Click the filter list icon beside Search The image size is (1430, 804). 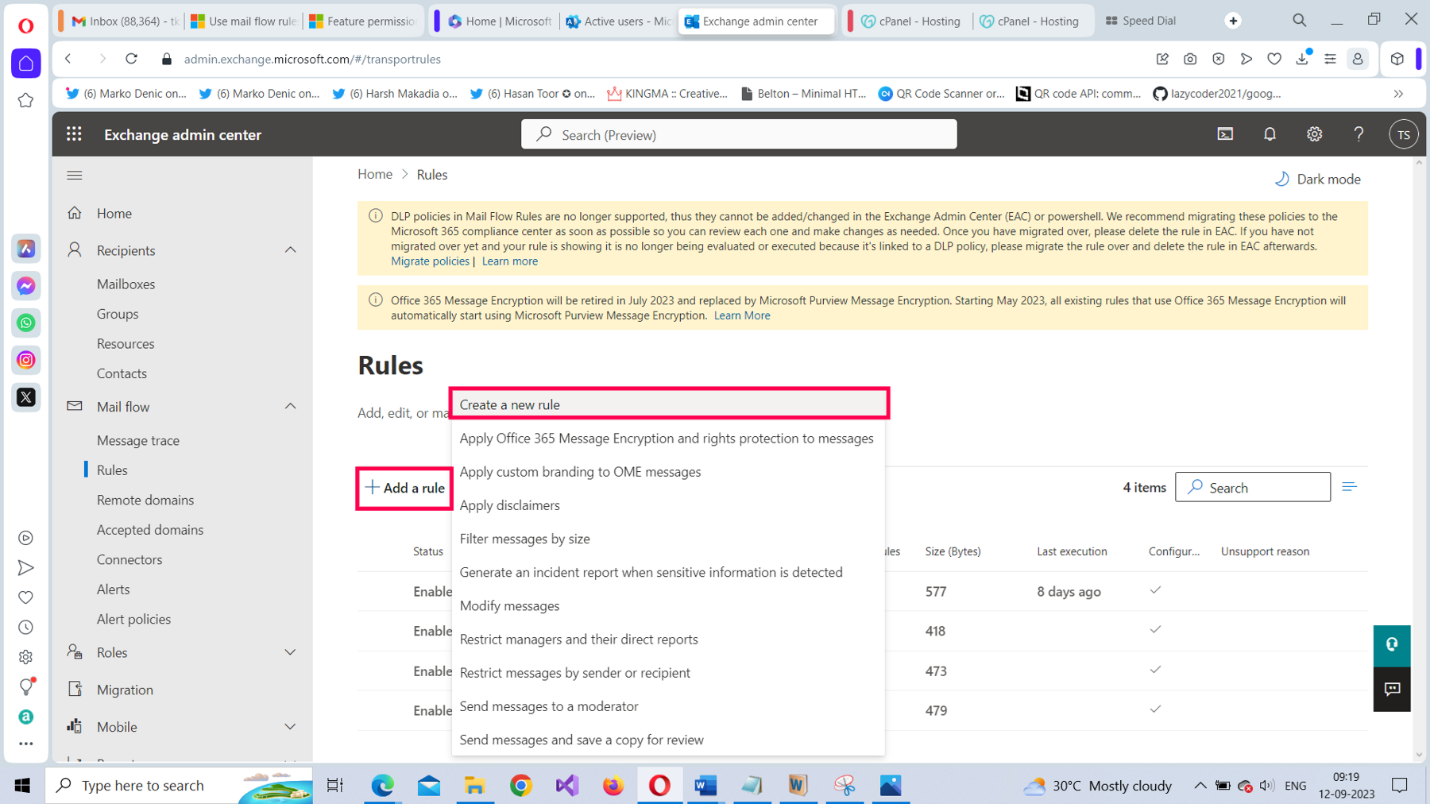(1349, 487)
